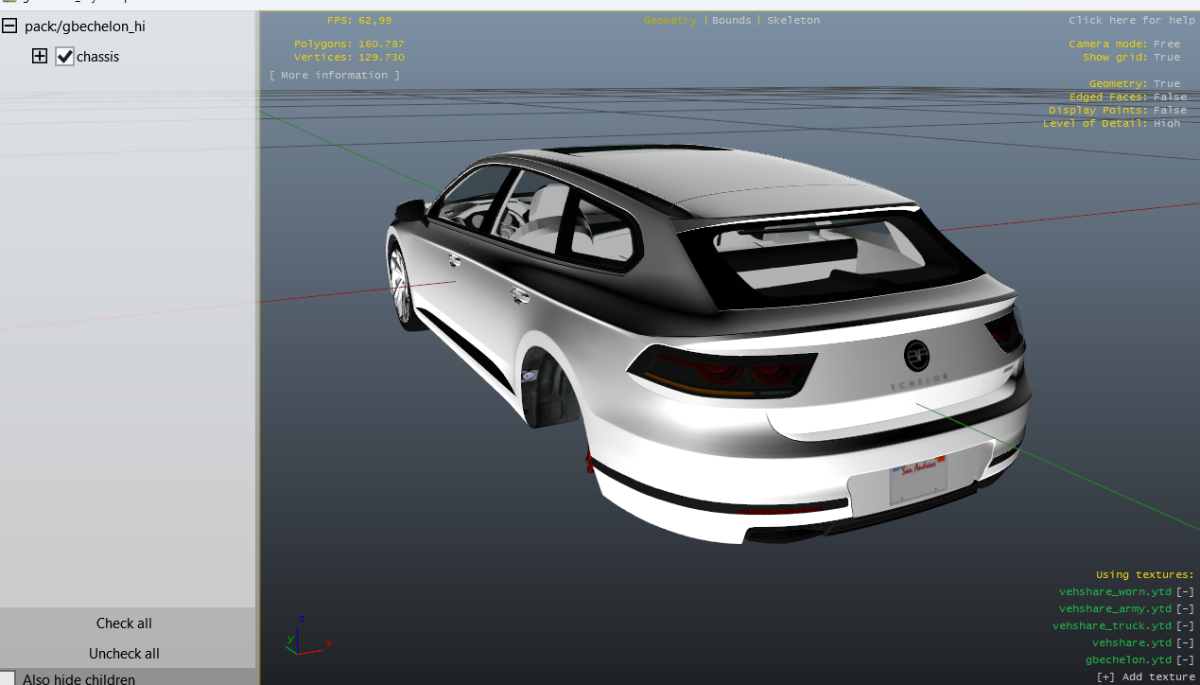Click the [-] beside vehshare.ytd

point(1185,643)
